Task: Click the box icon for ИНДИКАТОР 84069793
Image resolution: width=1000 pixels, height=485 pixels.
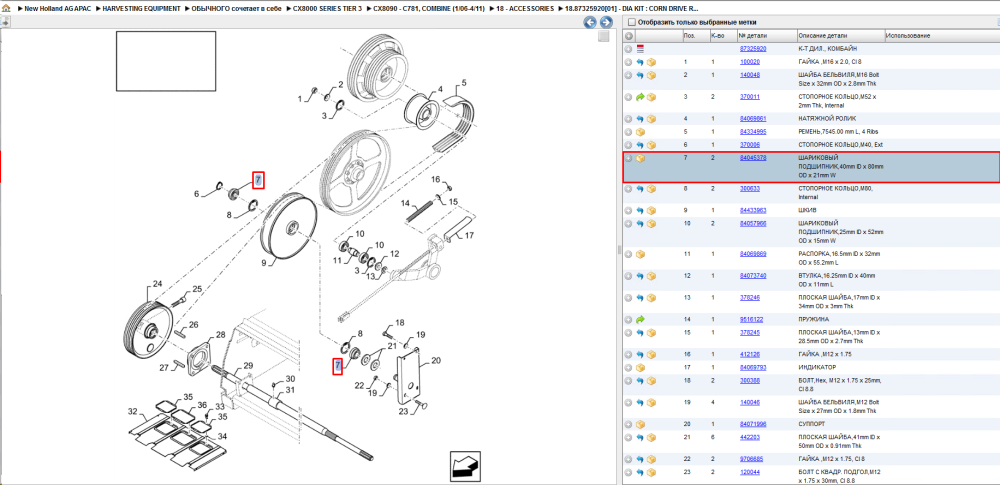Action: tap(640, 368)
